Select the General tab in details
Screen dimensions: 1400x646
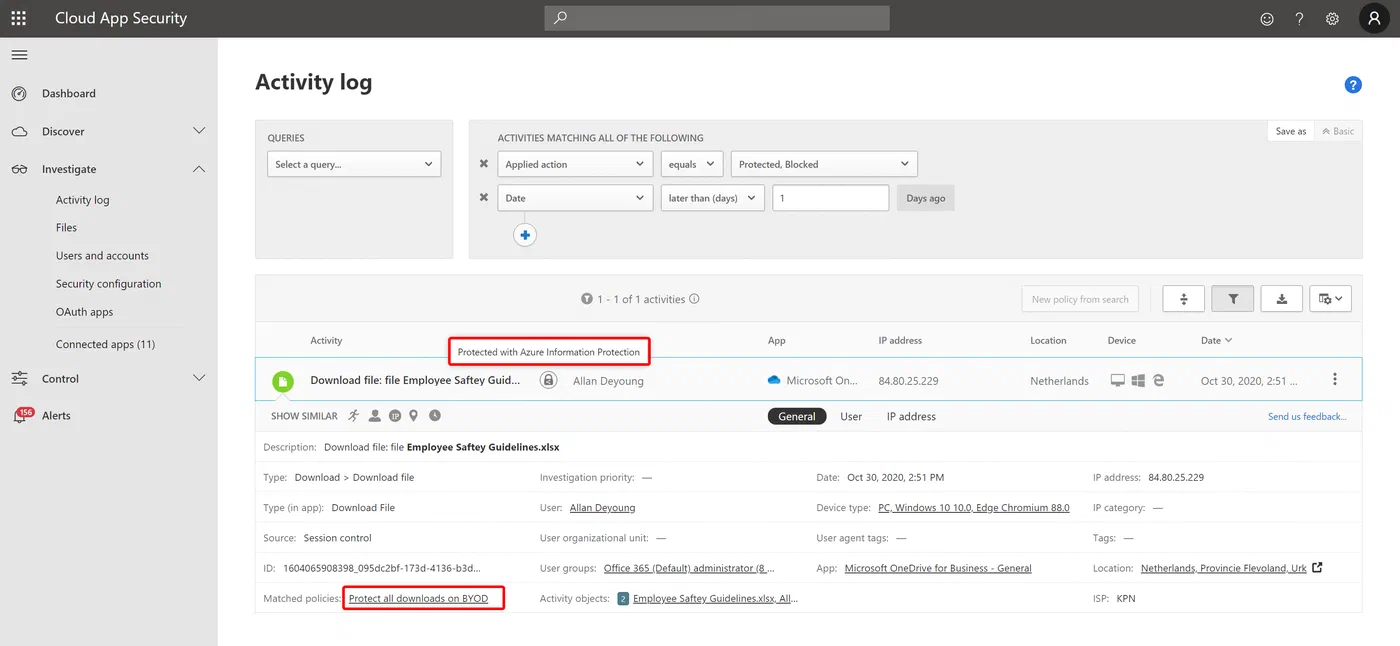point(797,416)
